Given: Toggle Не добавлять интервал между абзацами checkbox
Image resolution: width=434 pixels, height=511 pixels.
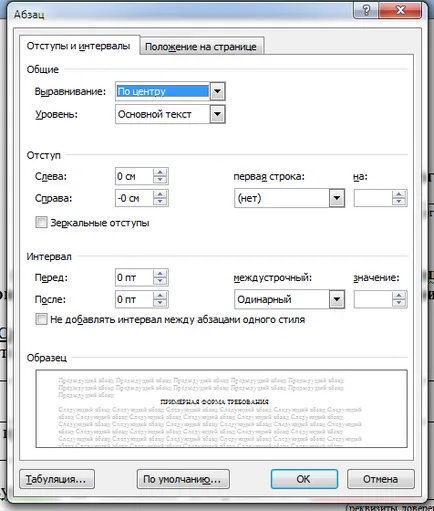Looking at the screenshot, I should pos(41,319).
